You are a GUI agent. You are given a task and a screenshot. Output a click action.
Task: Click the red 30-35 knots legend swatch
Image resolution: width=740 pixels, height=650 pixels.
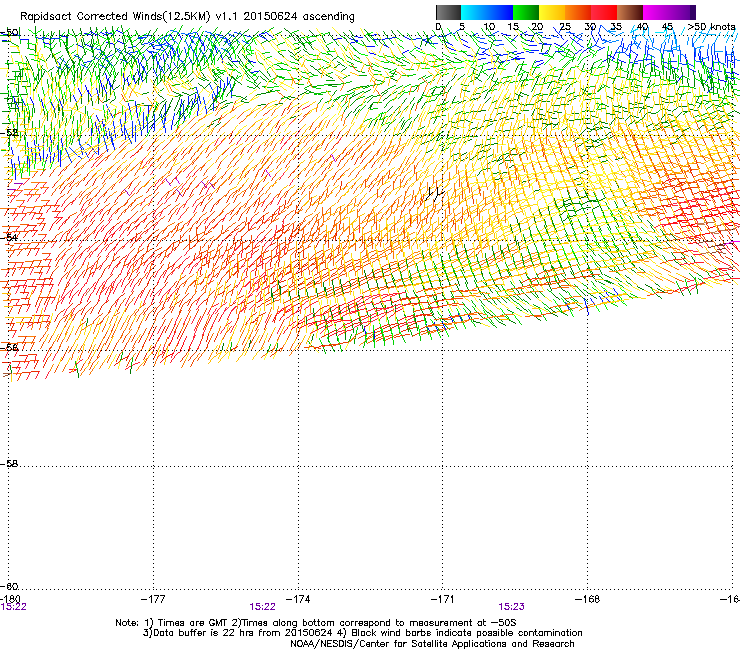[604, 12]
